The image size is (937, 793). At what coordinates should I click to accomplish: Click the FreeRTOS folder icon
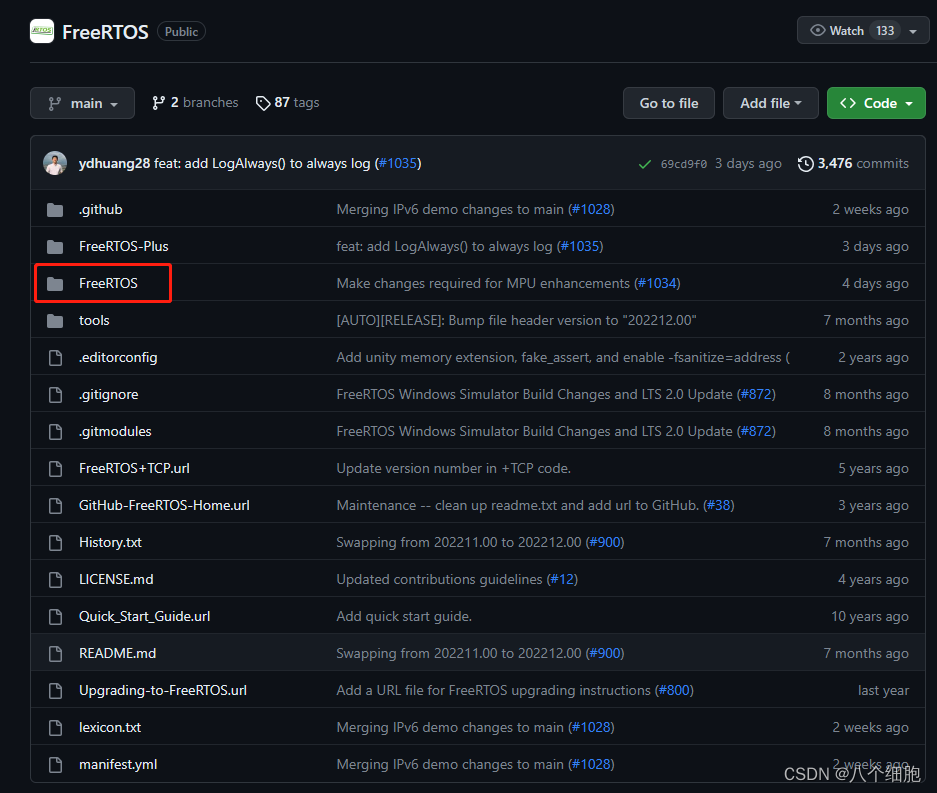tap(55, 284)
